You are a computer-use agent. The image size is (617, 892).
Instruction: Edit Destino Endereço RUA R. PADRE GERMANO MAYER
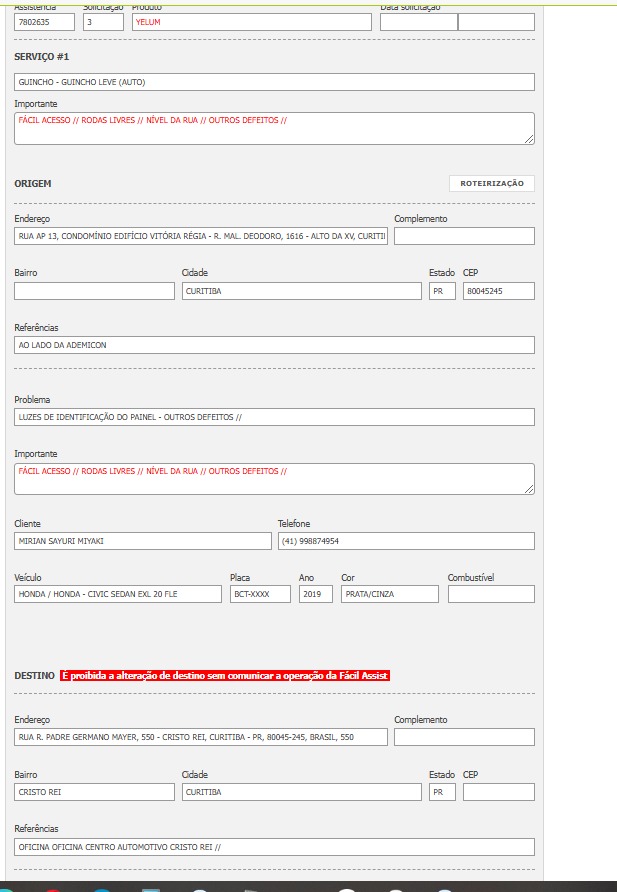click(x=201, y=737)
